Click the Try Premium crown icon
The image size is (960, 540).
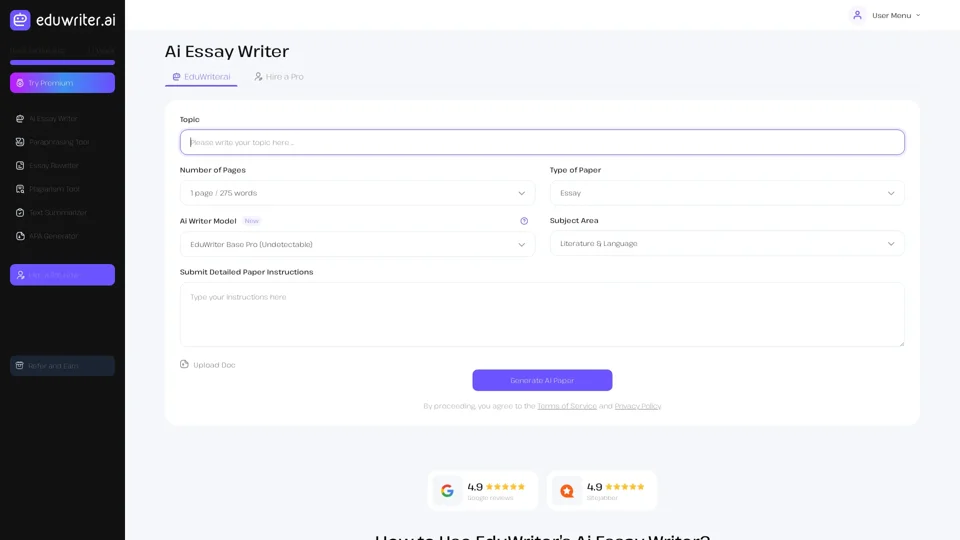[x=20, y=83]
